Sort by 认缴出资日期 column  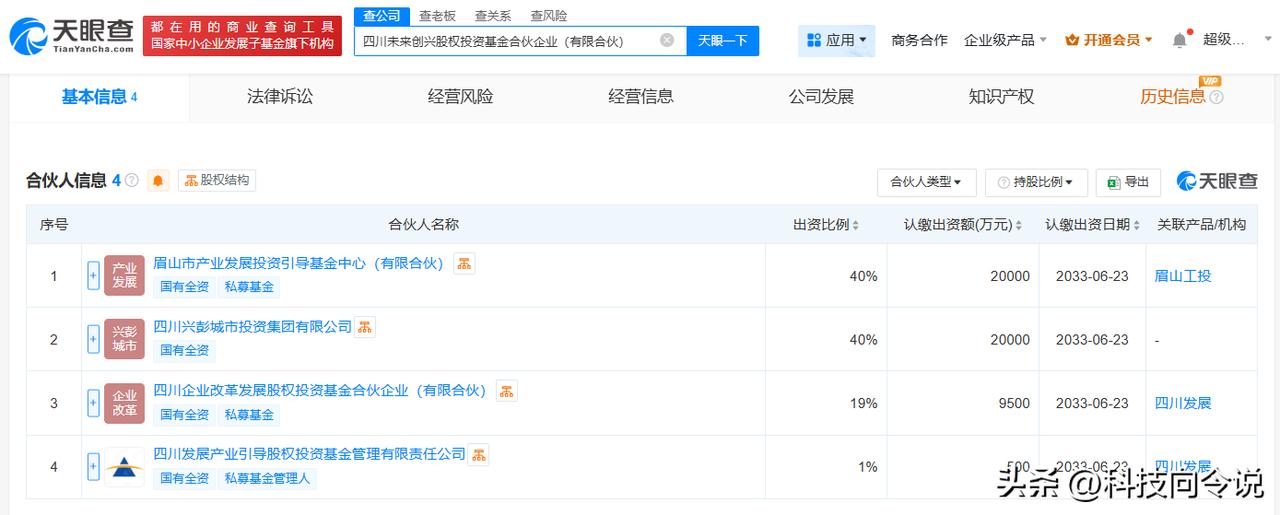[x=1138, y=225]
